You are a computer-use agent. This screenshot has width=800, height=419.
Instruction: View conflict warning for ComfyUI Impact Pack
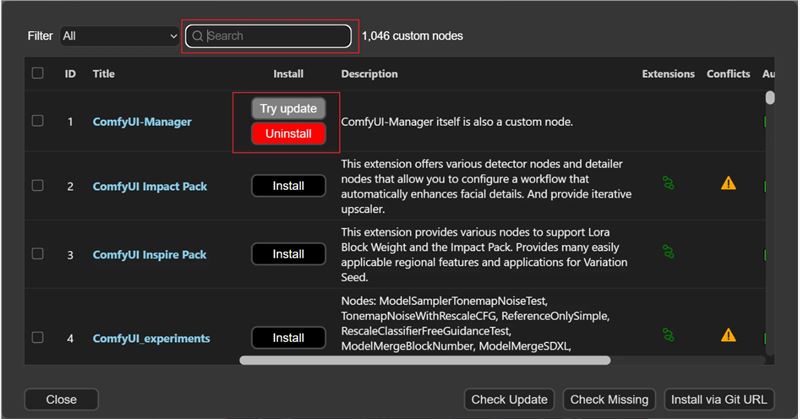point(729,183)
